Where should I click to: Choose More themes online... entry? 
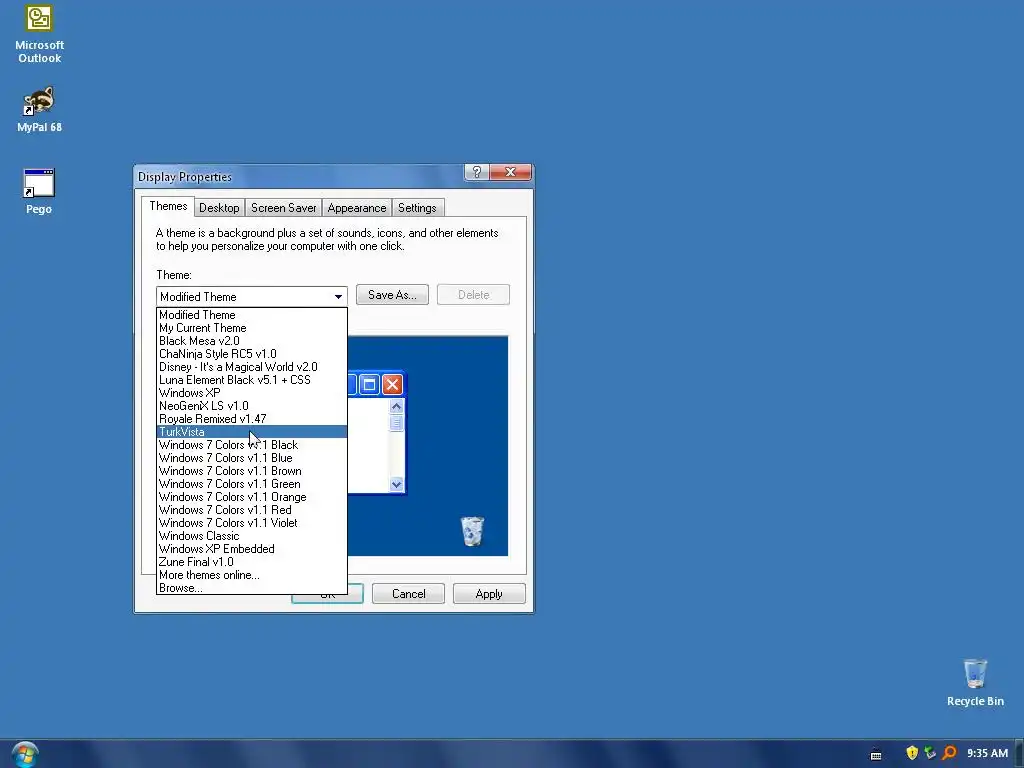point(251,575)
